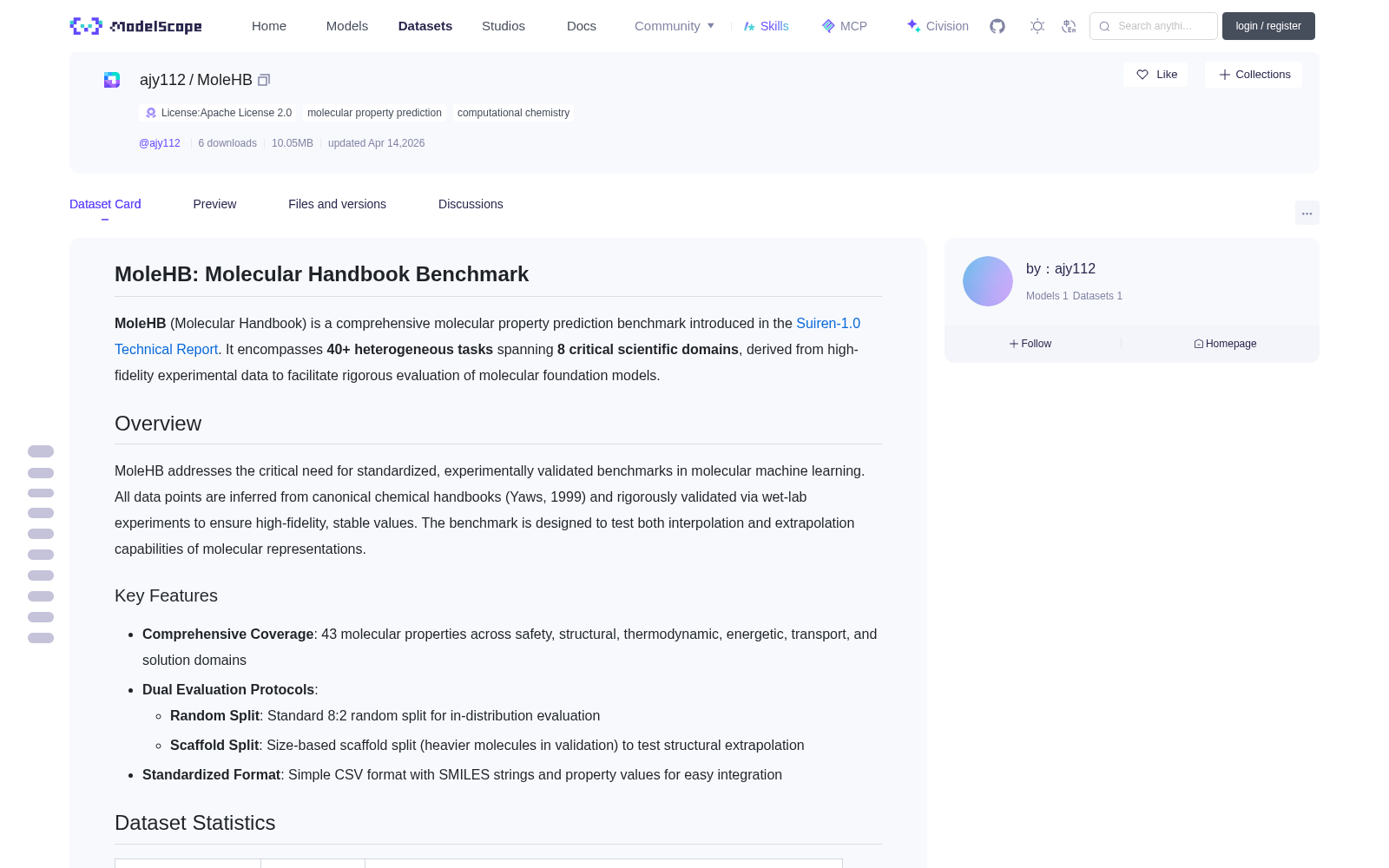The height and width of the screenshot is (868, 1389).
Task: Switch the site language with the translate icon
Action: tap(1069, 26)
